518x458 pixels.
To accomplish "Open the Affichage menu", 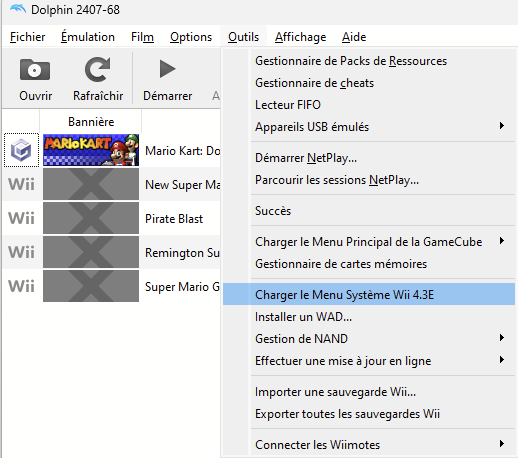I will (x=301, y=37).
